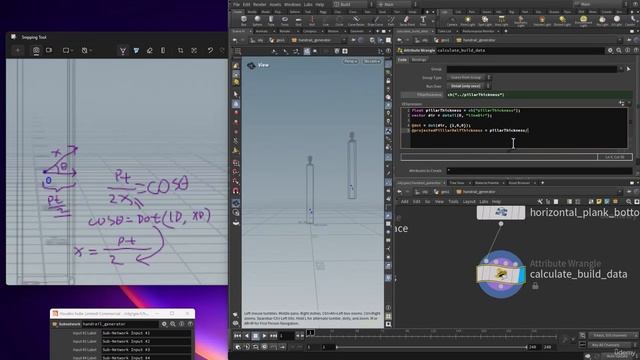Screen dimensions: 640x360
Task: Click the Camera shelf tool
Action: (x=452, y=20)
